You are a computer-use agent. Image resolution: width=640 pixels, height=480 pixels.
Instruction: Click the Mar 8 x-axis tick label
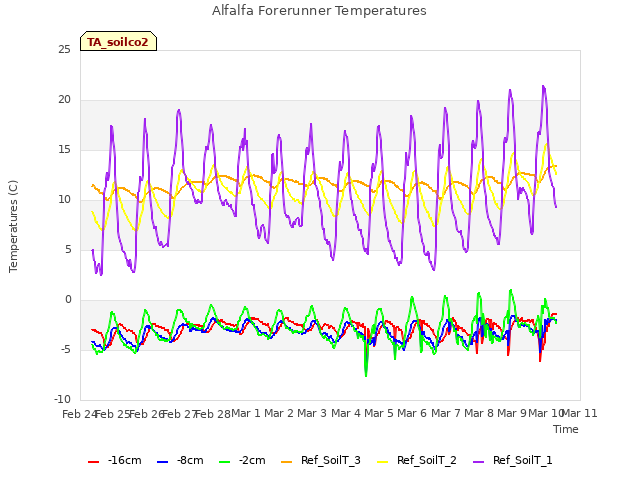tap(479, 413)
